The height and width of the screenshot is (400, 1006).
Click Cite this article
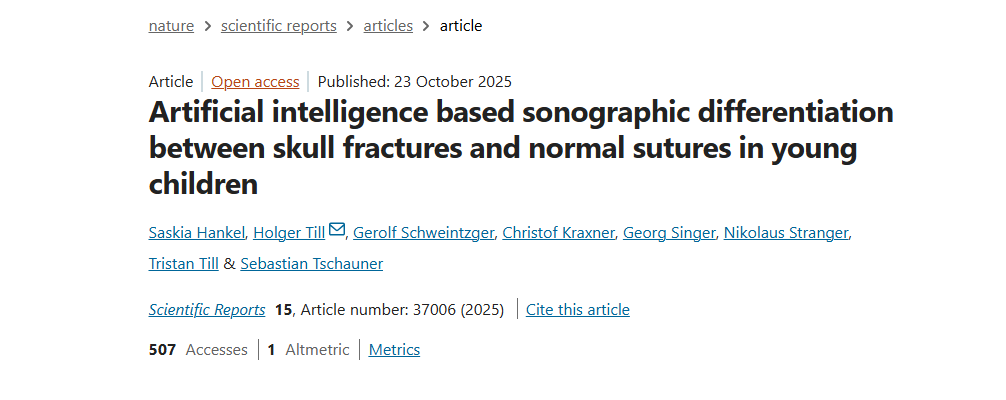click(578, 310)
